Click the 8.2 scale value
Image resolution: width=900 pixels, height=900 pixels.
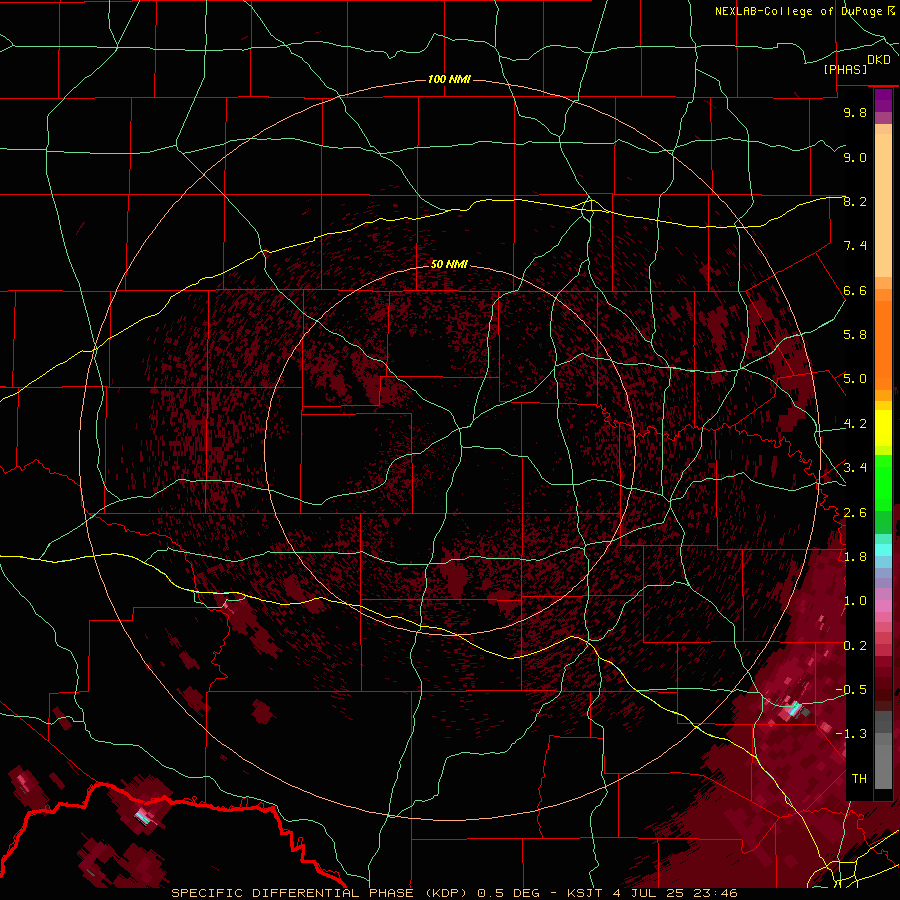click(x=855, y=201)
